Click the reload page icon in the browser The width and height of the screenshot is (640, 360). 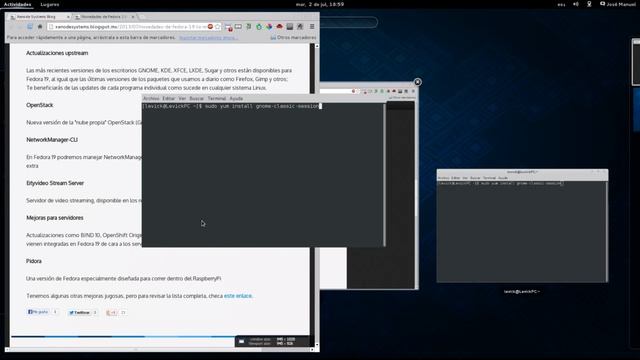pyautogui.click(x=30, y=27)
